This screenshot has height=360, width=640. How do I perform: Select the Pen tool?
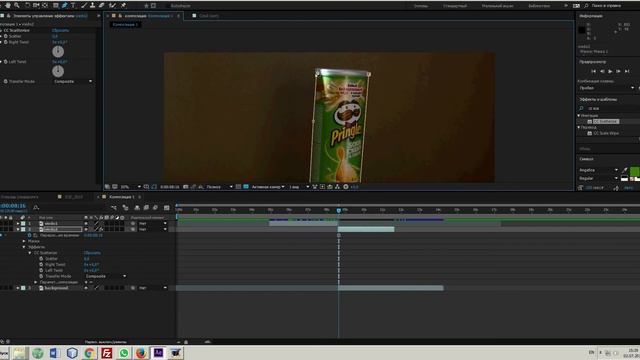[x=64, y=5]
